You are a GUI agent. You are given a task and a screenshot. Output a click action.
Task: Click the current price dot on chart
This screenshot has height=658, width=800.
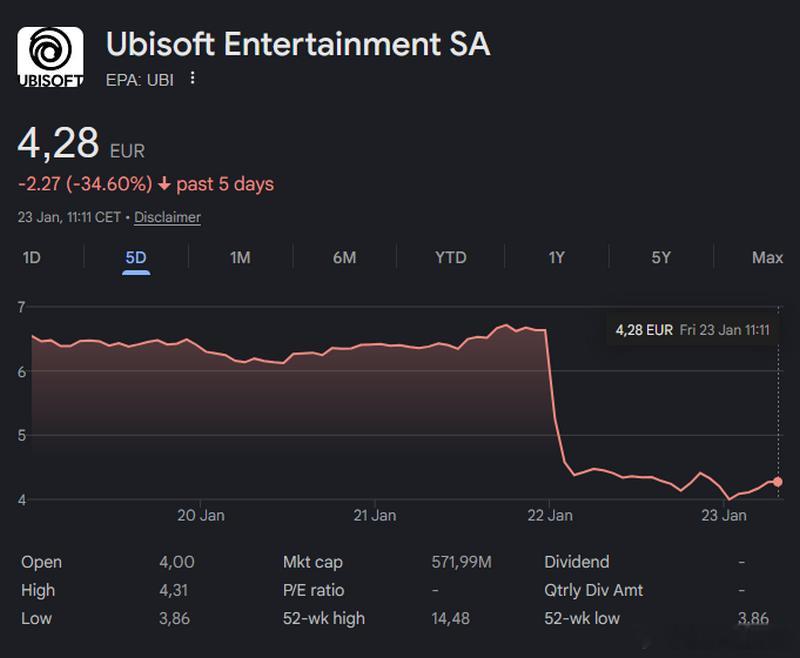pos(778,482)
